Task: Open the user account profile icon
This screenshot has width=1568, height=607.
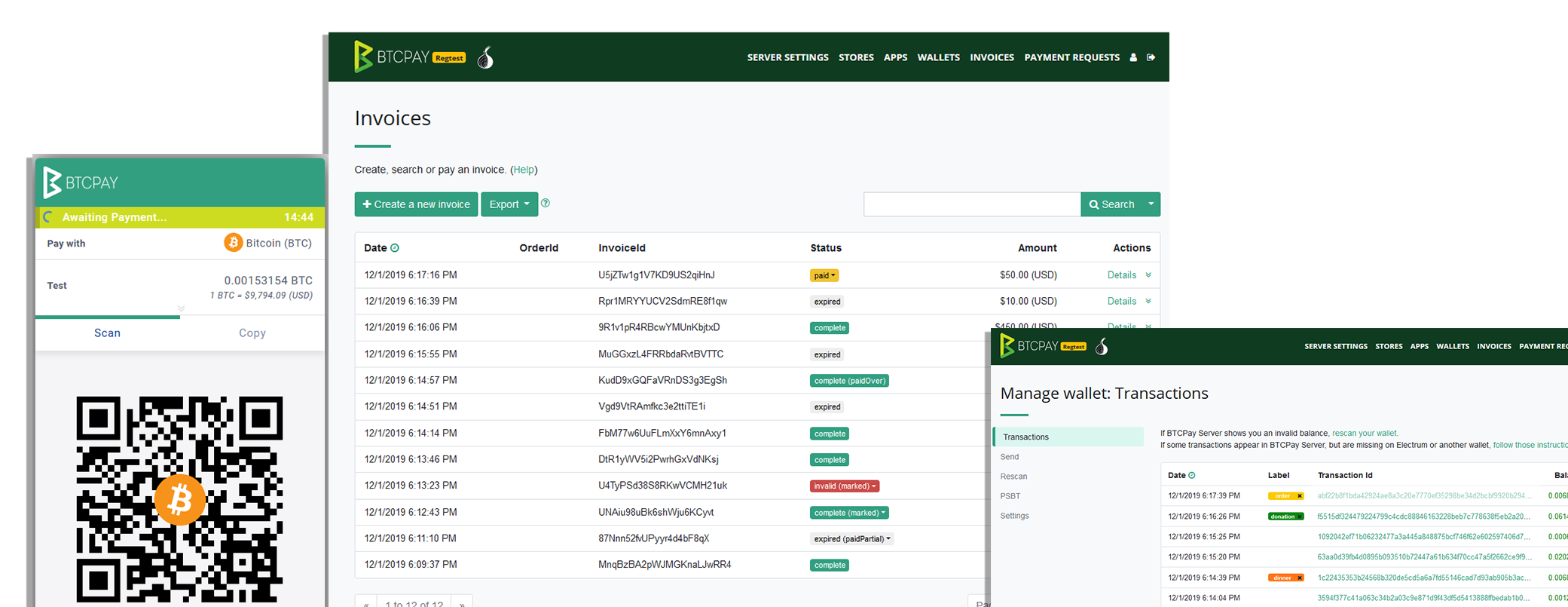Action: pyautogui.click(x=1133, y=57)
